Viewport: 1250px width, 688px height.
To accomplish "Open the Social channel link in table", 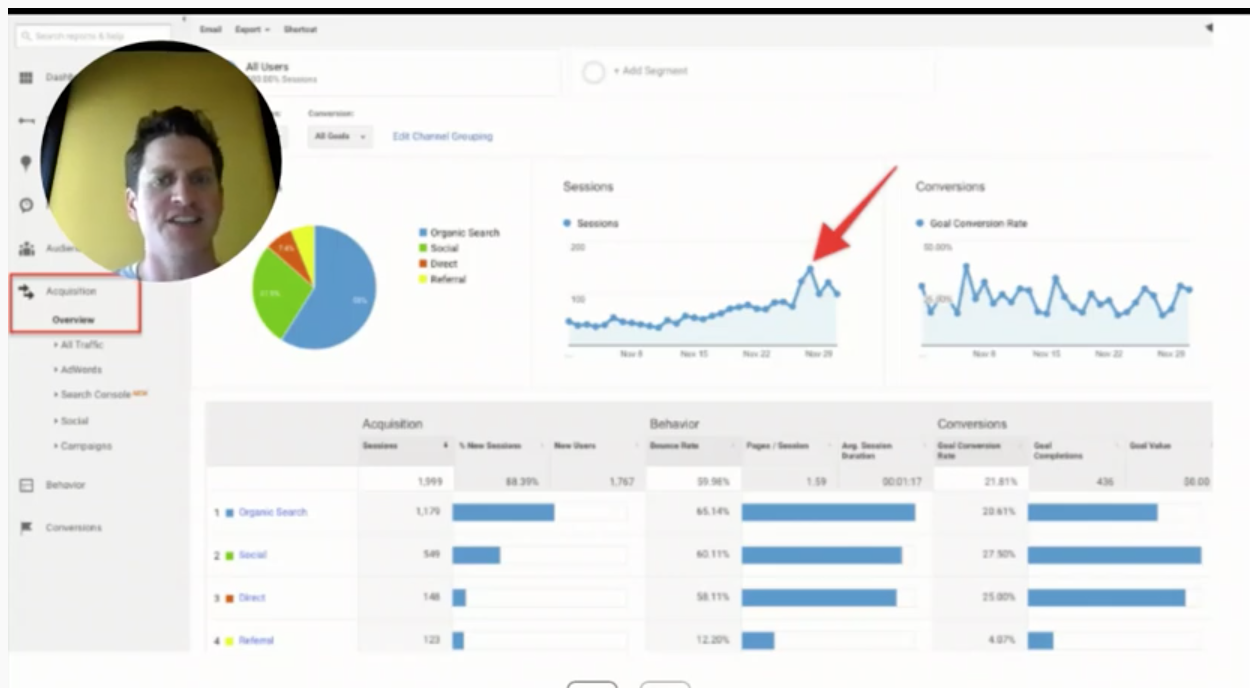I will pos(252,555).
